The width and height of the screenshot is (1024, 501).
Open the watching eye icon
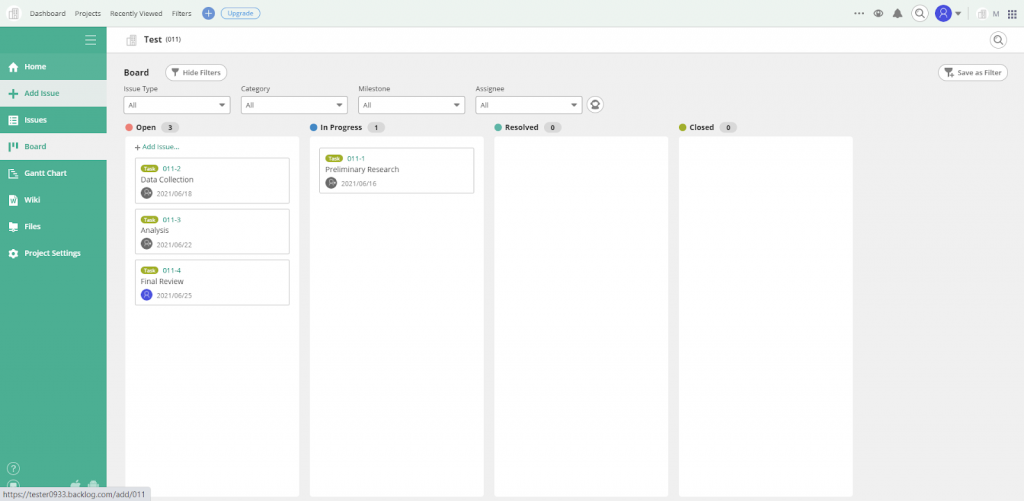point(878,13)
